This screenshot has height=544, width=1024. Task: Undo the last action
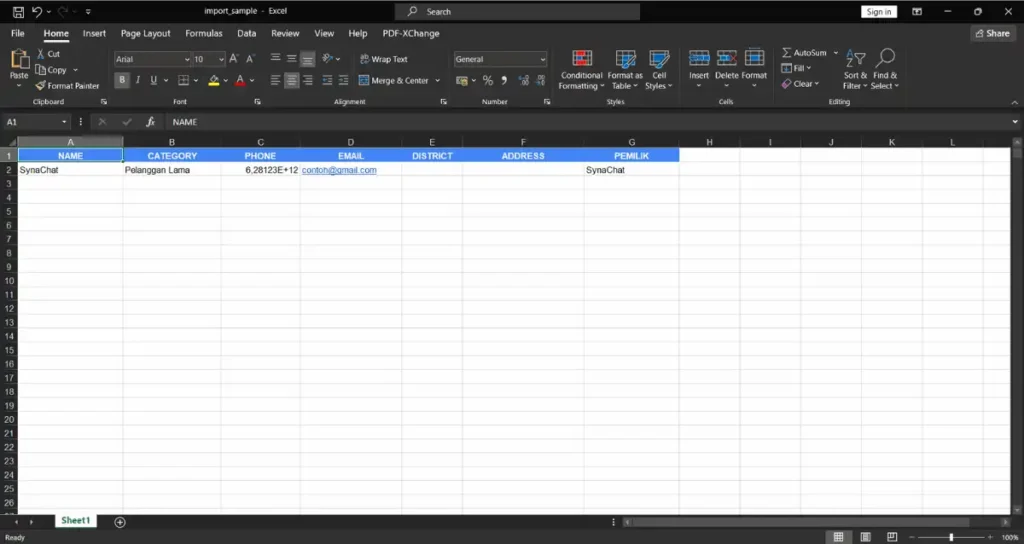coord(37,12)
